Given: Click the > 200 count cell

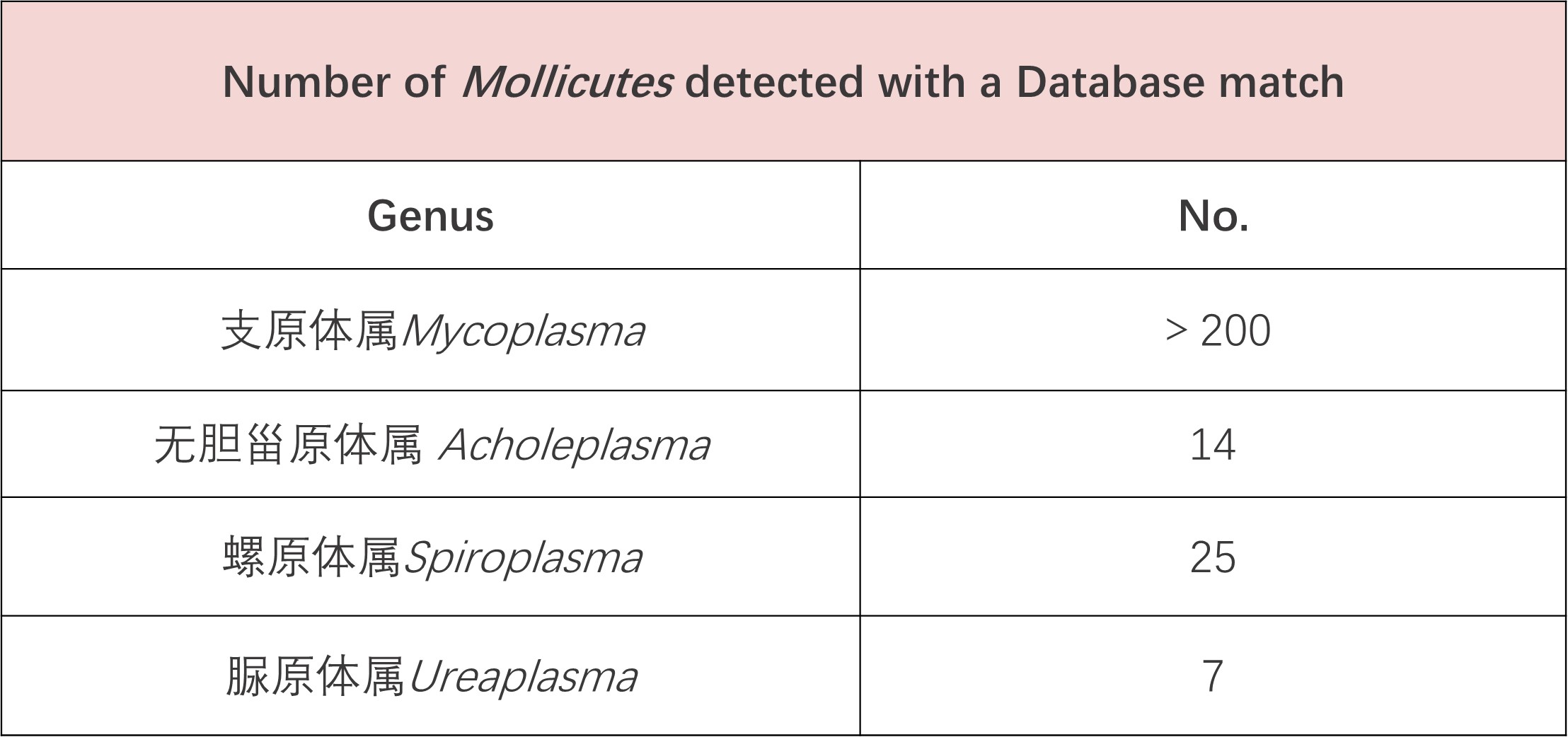Looking at the screenshot, I should [1213, 330].
